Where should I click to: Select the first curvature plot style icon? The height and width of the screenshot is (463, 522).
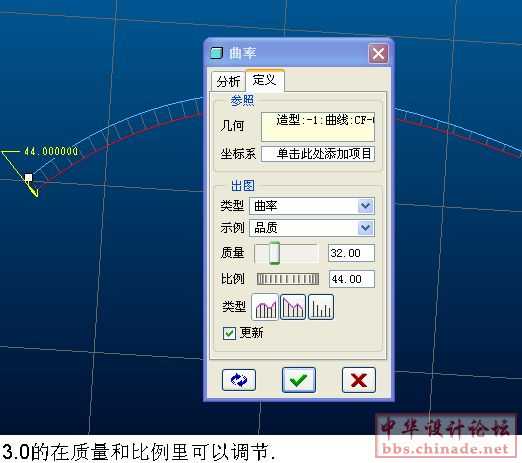[x=265, y=307]
